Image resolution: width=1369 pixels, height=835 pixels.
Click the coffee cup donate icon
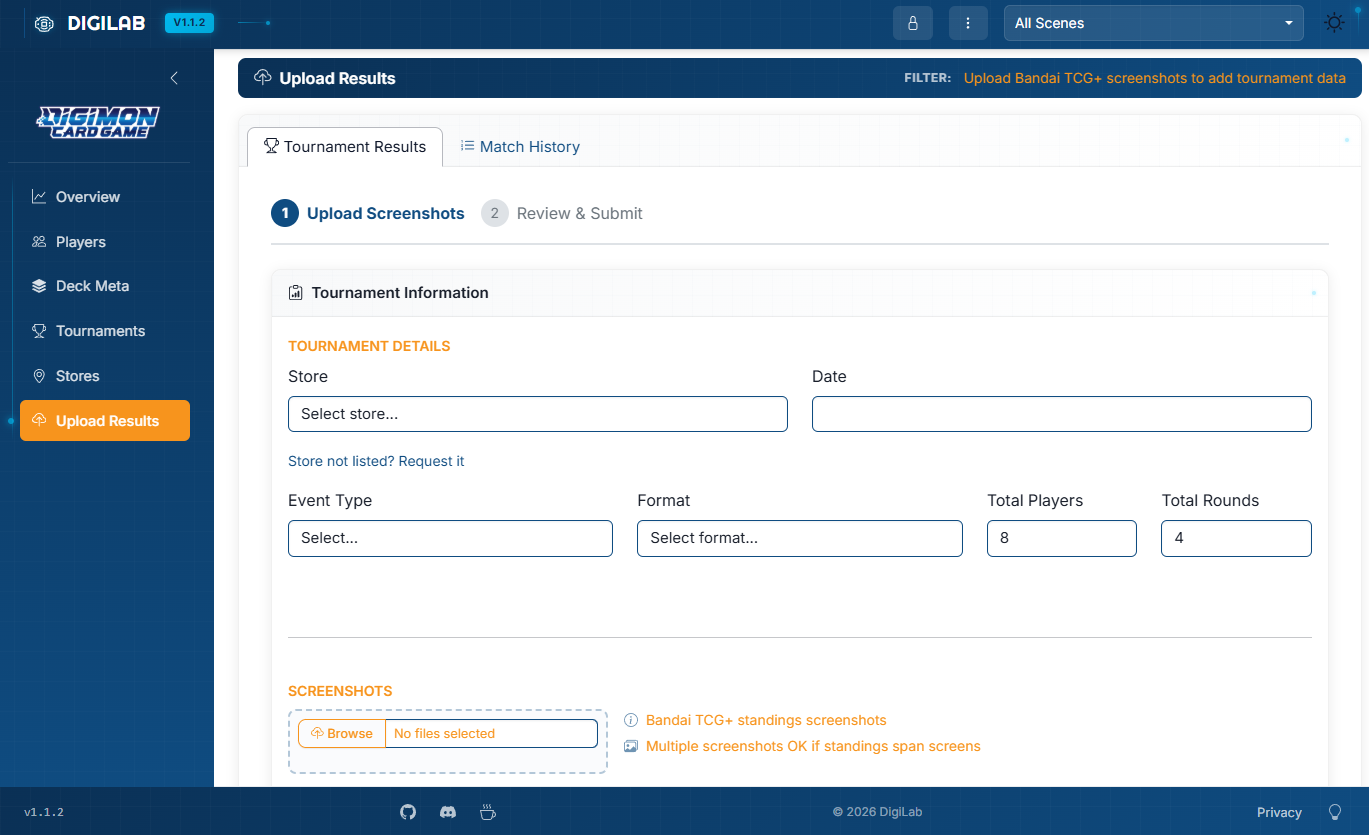488,812
